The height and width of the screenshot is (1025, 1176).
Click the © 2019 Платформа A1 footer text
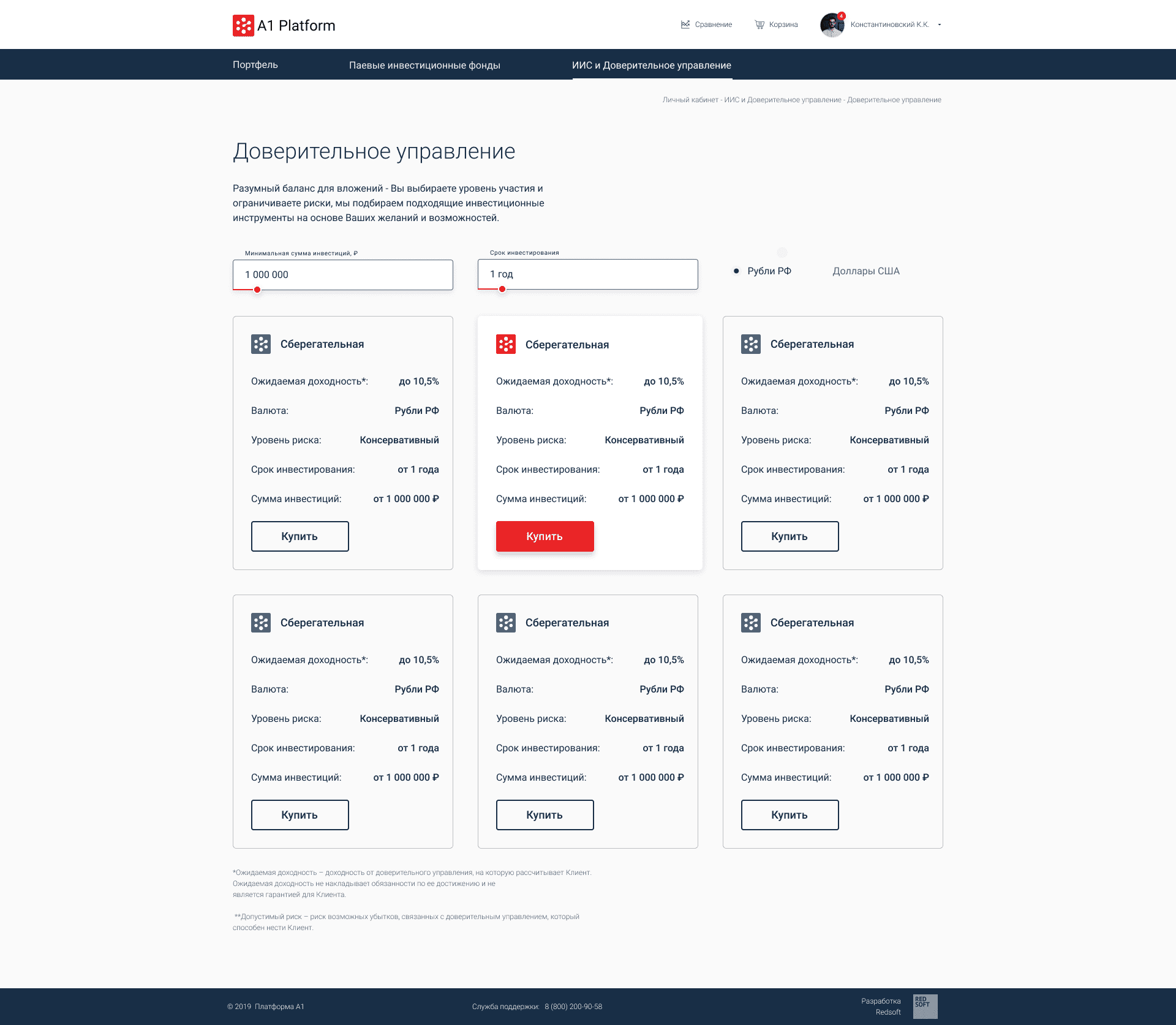click(x=266, y=1007)
